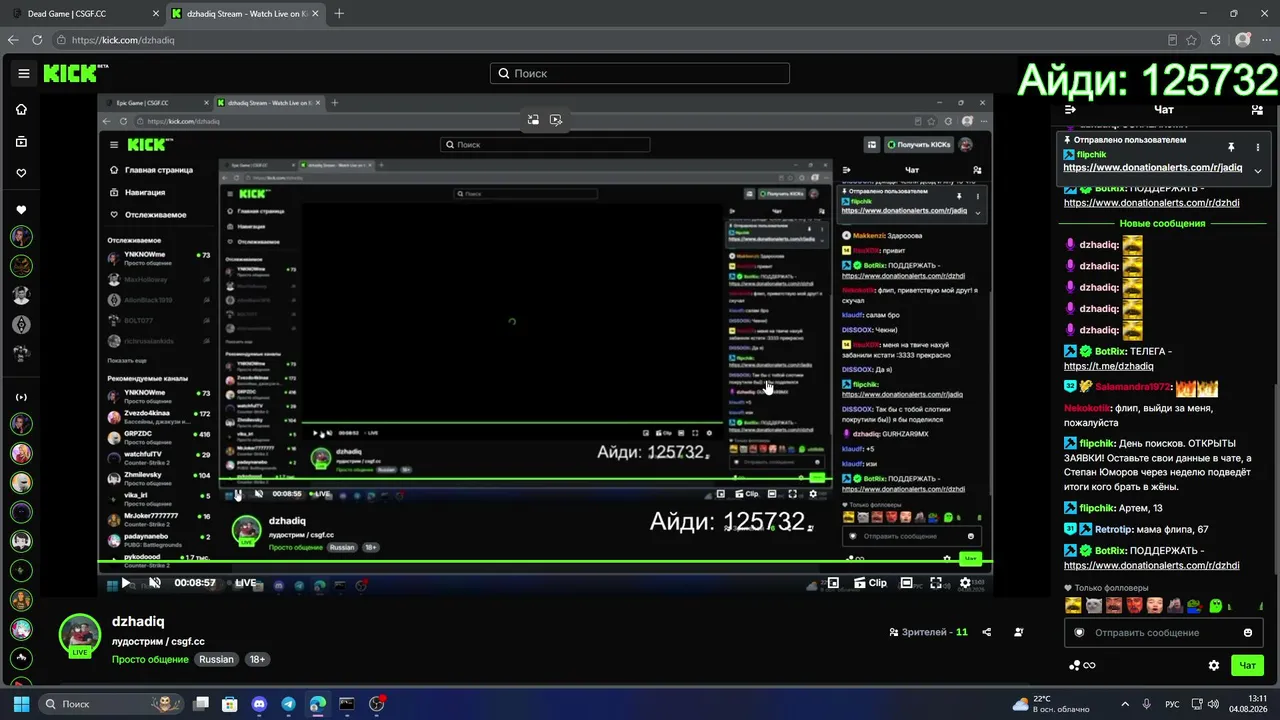1280x720 pixels.
Task: Open the emoji picker in chat
Action: (1248, 633)
